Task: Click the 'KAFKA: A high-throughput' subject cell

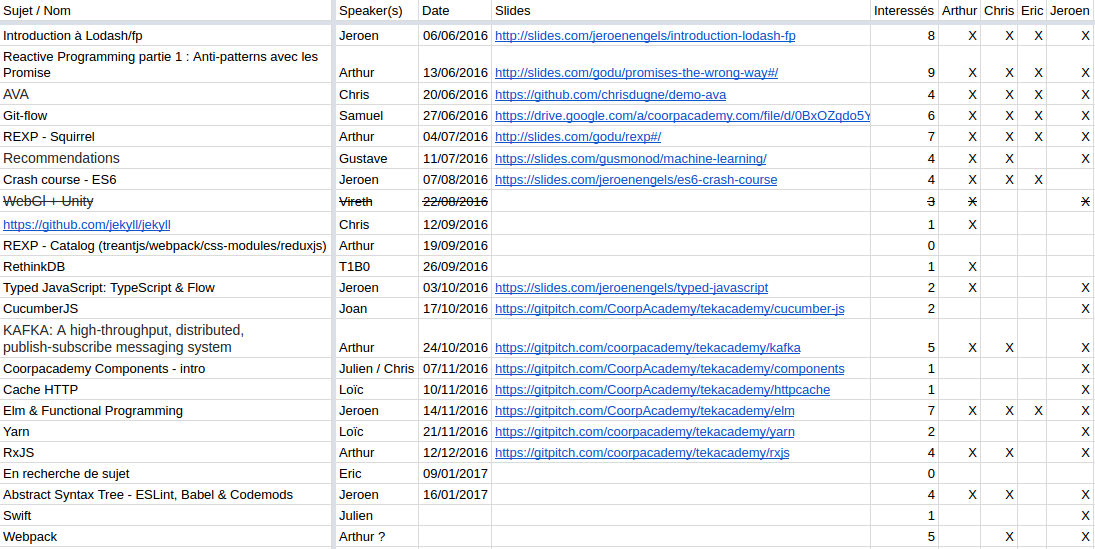Action: [166, 339]
